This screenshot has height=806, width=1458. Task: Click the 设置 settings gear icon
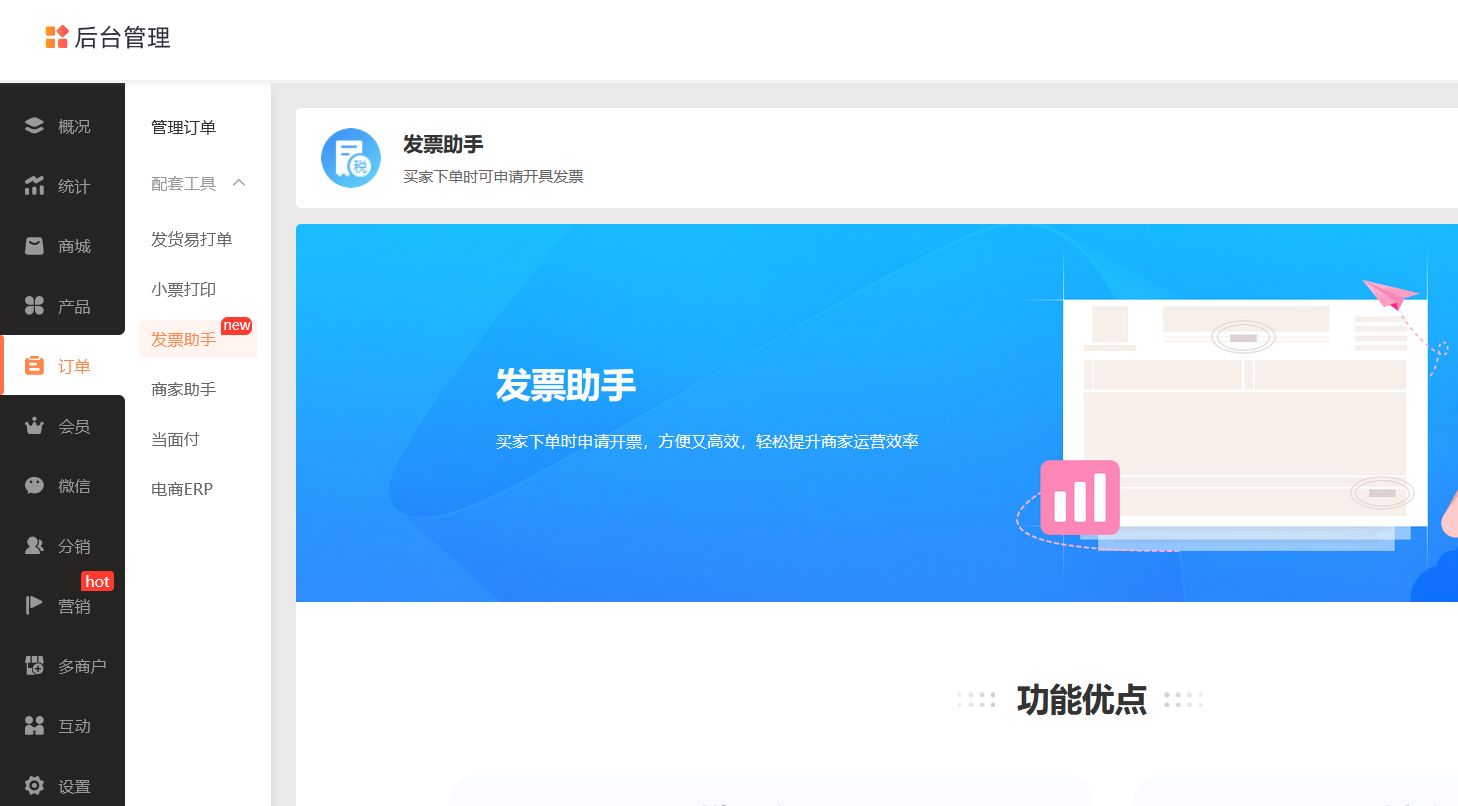(33, 785)
